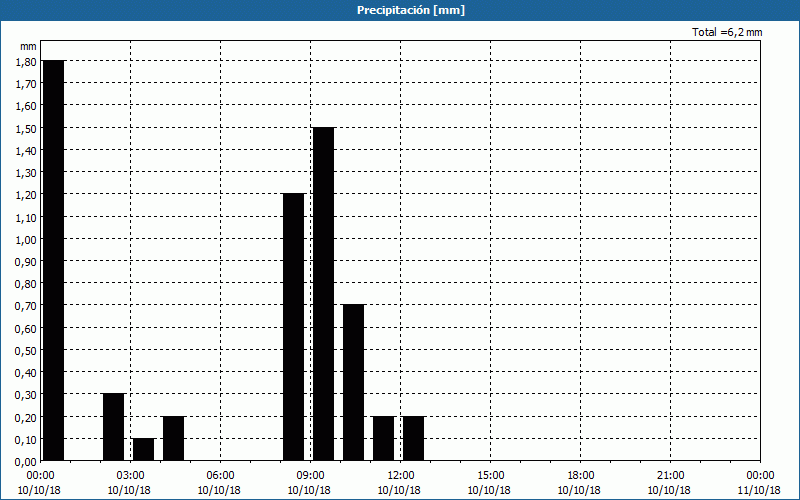Click the 'mm' unit label above y-axis
Viewport: 800px width, 500px height.
[29, 47]
